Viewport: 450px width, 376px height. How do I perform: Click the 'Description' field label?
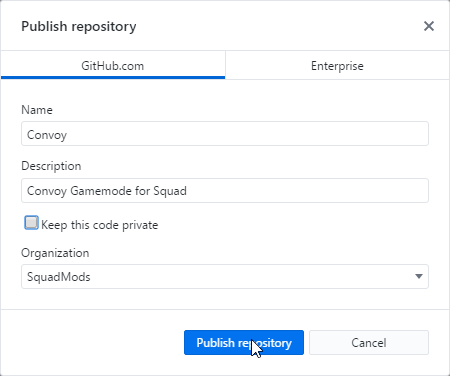click(51, 166)
